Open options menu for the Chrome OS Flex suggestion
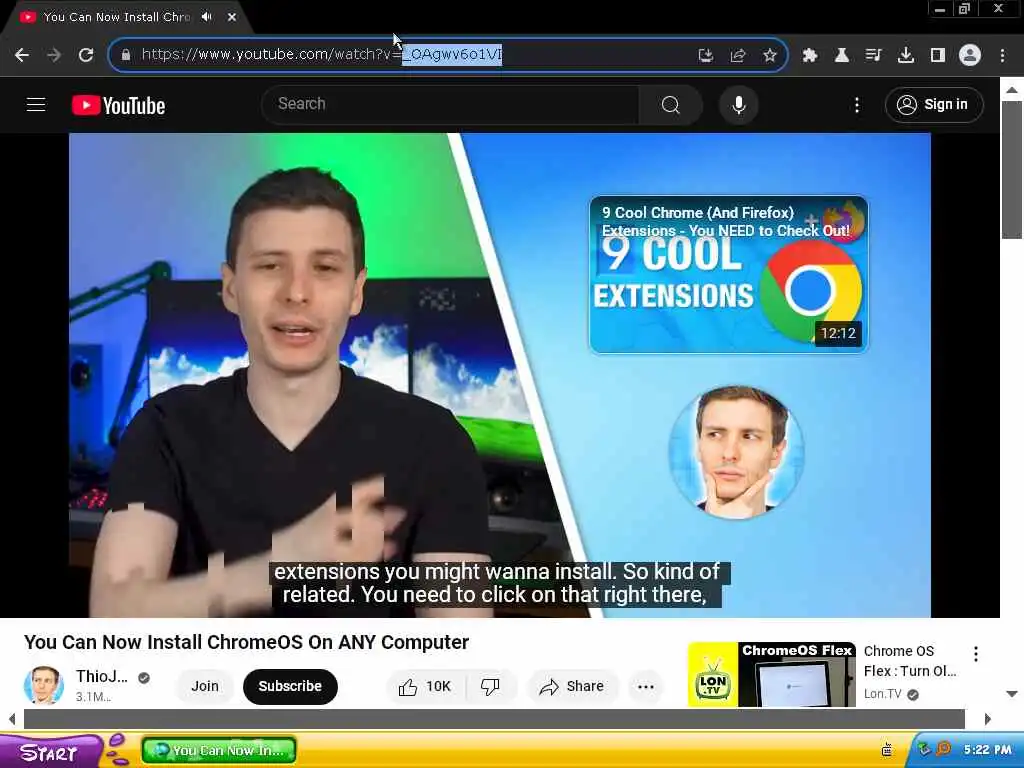1024x768 pixels. pos(976,654)
